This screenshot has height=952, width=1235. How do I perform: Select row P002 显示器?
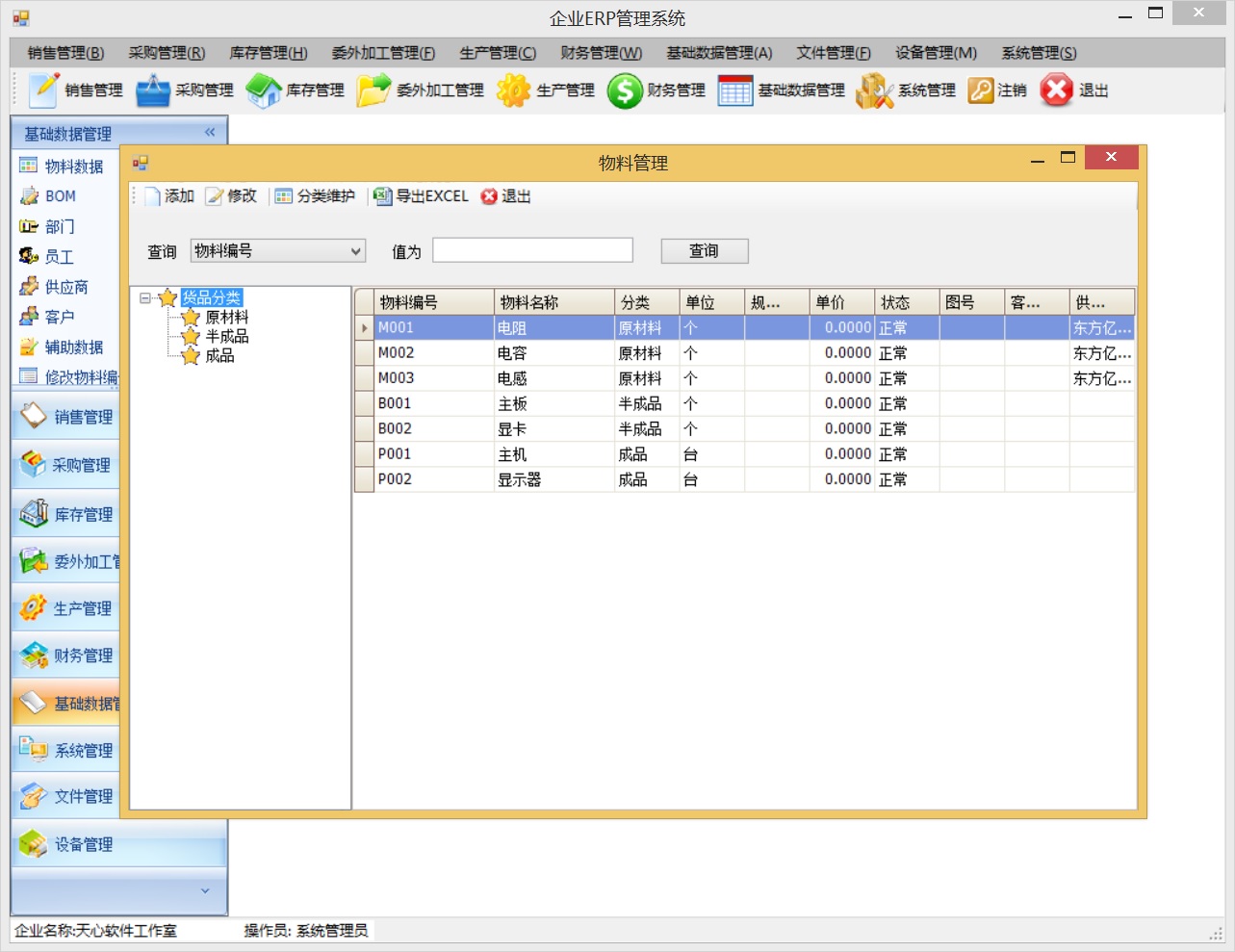coord(745,479)
